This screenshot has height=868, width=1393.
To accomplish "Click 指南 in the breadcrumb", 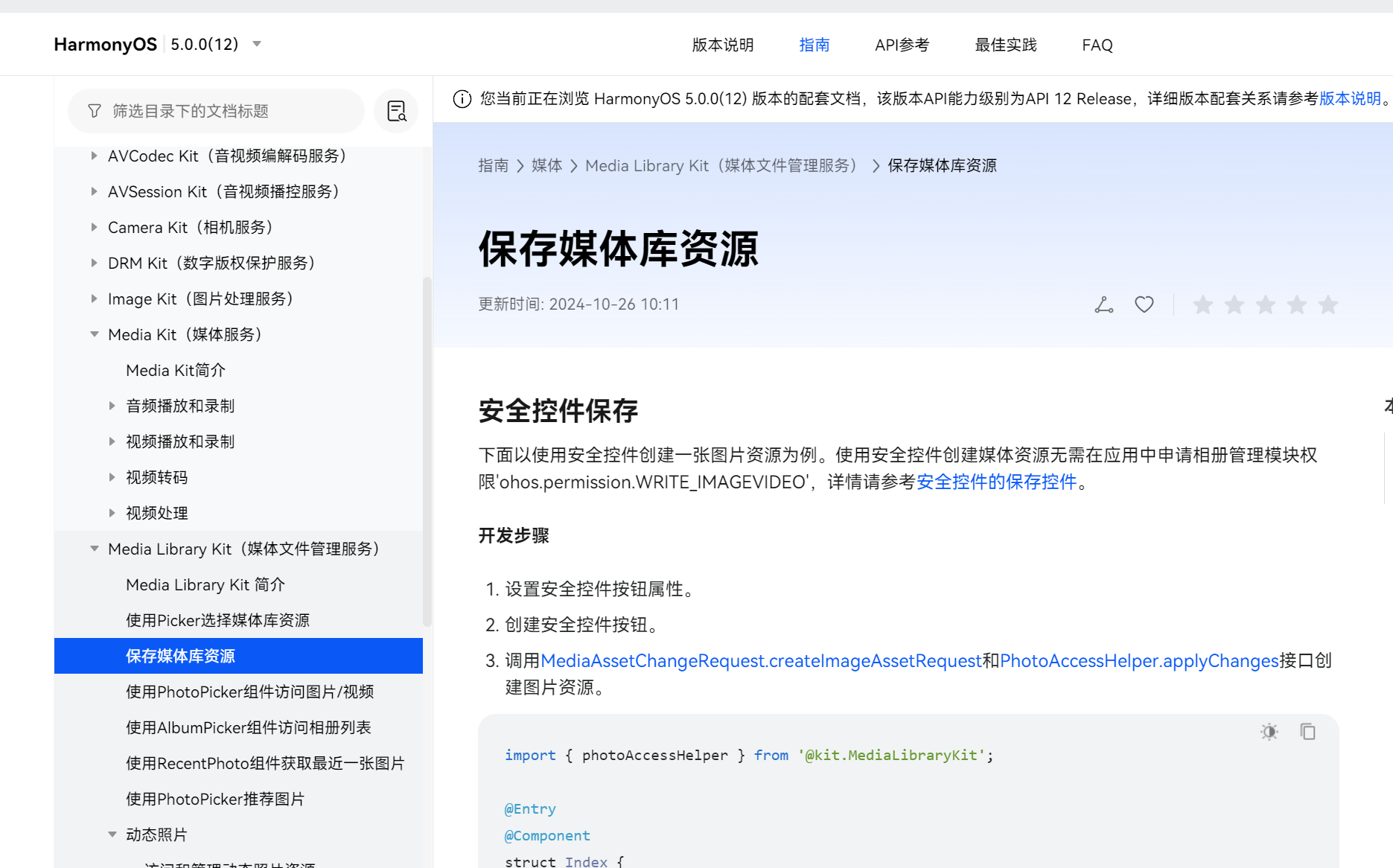I will point(494,165).
